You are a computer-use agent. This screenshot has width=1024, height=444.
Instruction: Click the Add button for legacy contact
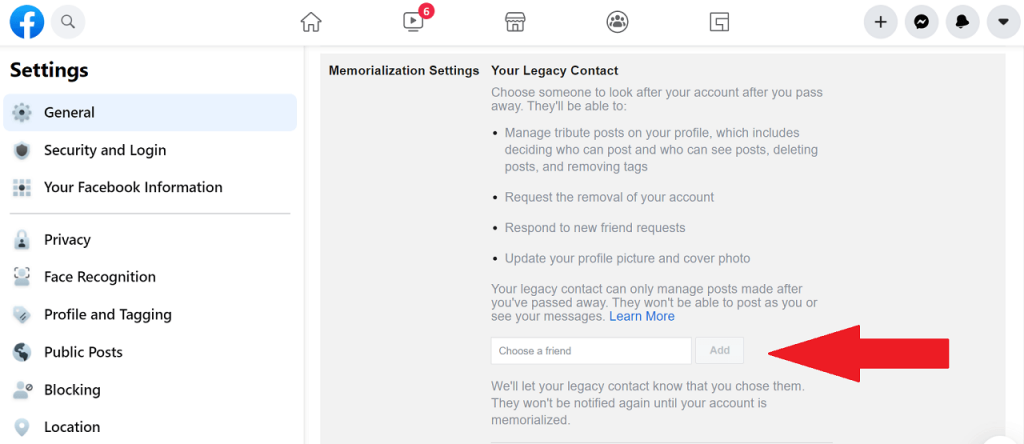point(720,351)
